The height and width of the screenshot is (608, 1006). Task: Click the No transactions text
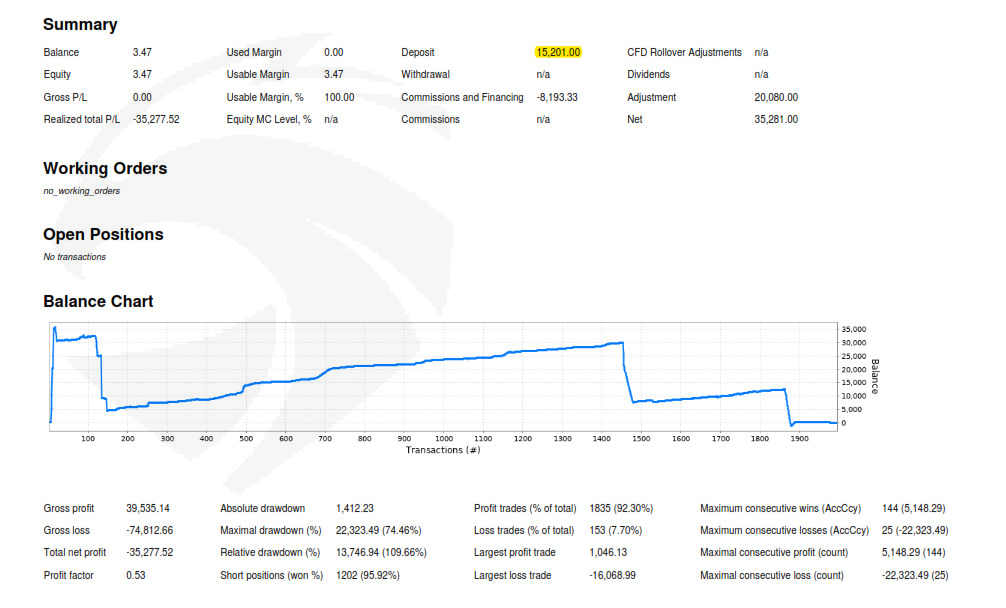click(x=74, y=257)
